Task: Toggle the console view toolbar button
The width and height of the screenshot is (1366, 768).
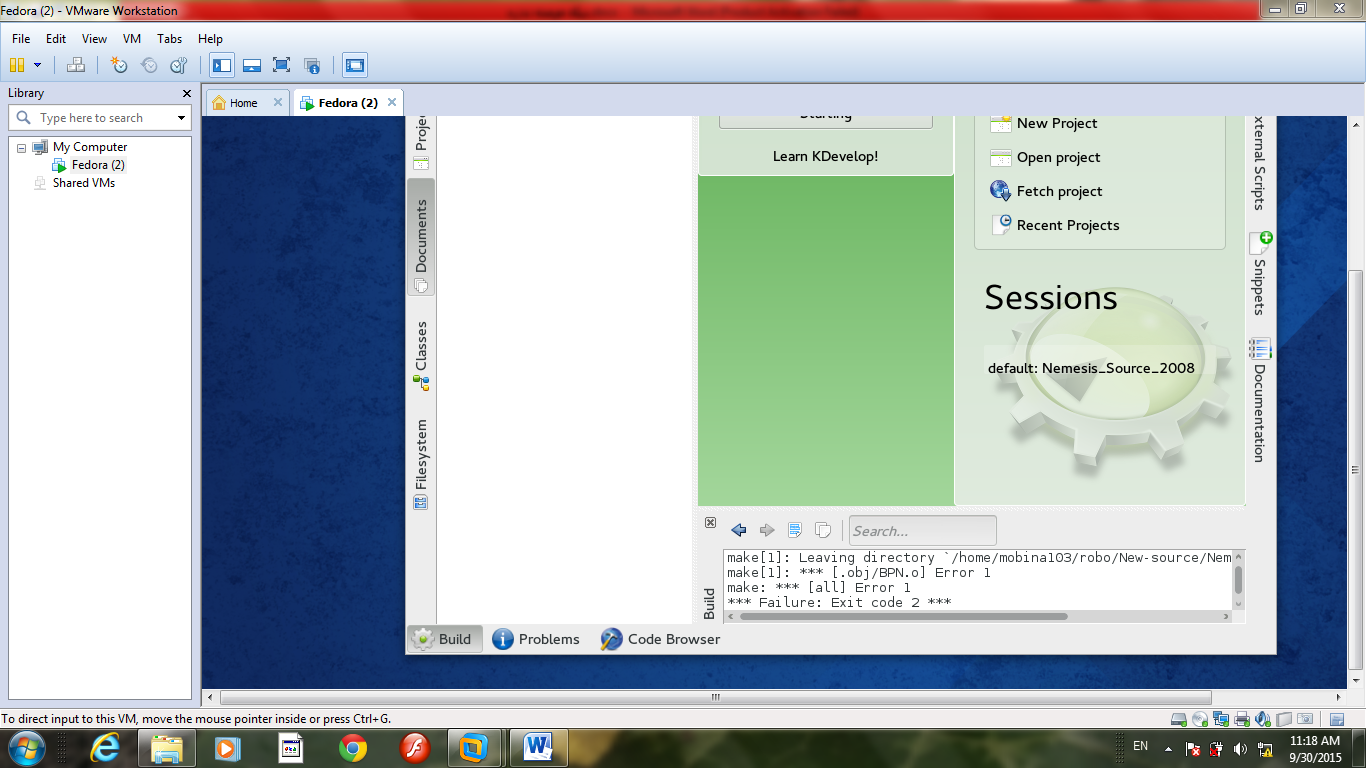Action: coord(355,66)
